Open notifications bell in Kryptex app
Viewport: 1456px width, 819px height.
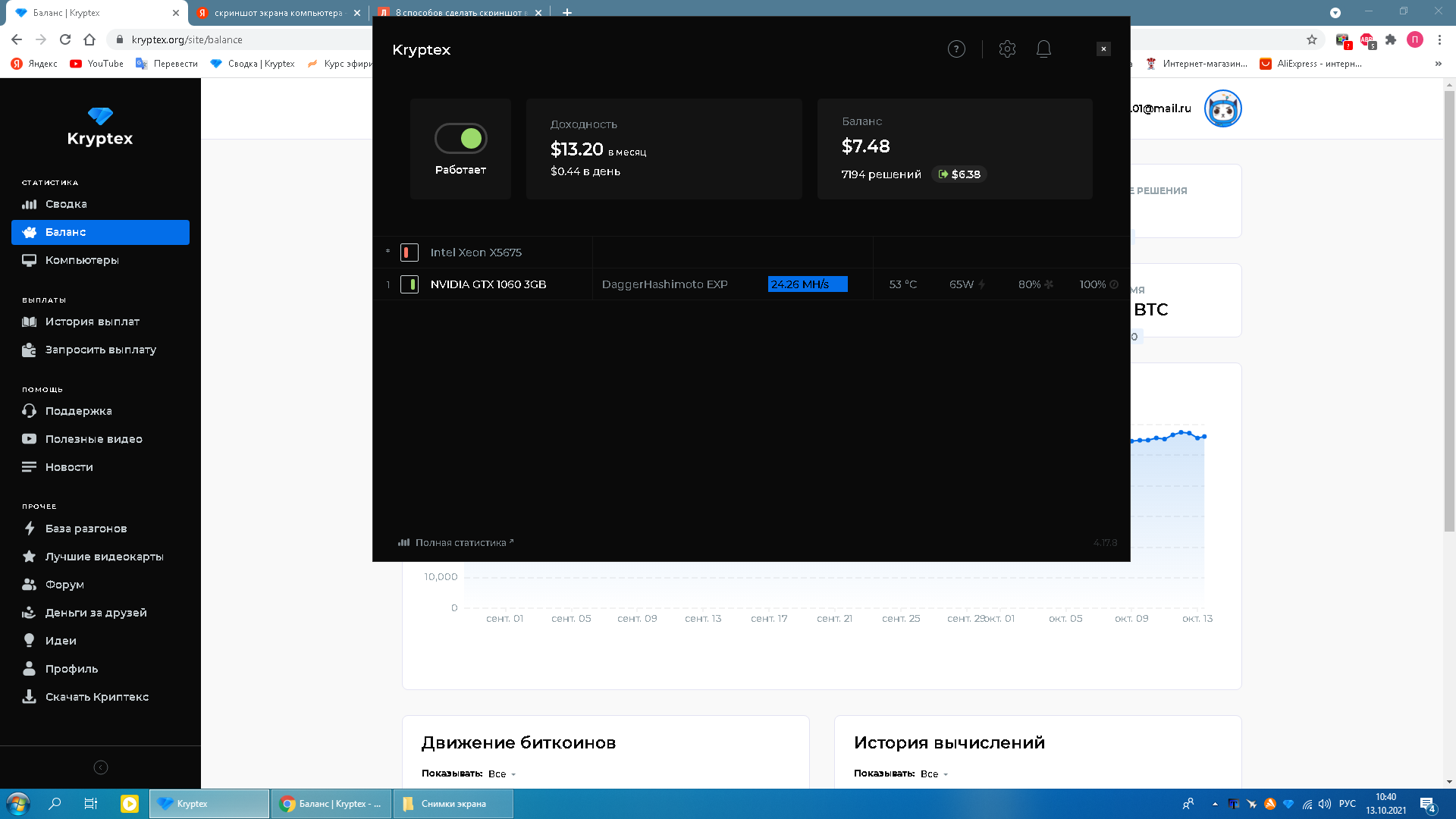coord(1043,49)
